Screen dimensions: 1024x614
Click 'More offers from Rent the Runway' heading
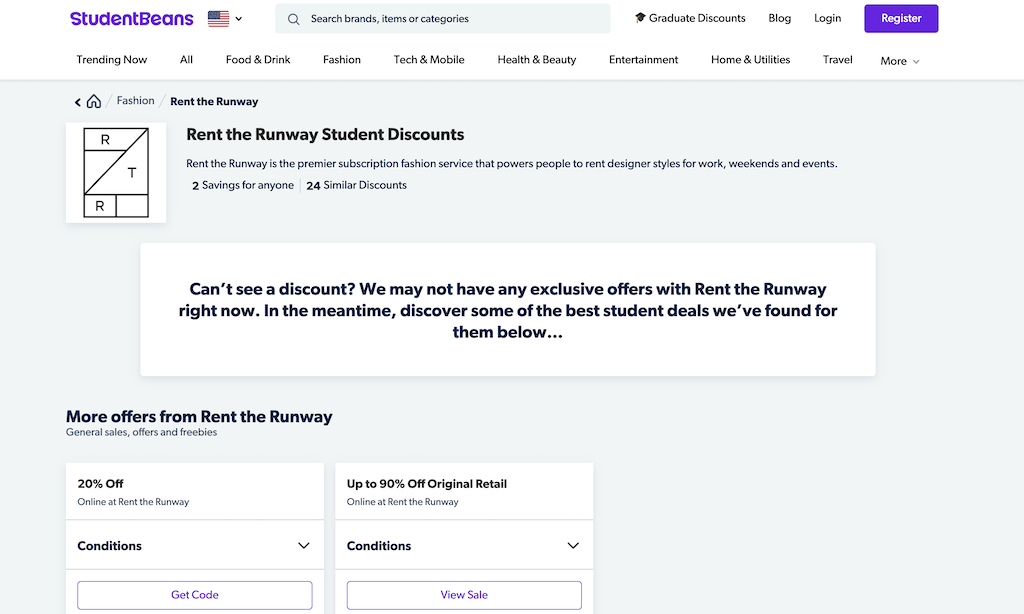pyautogui.click(x=199, y=417)
